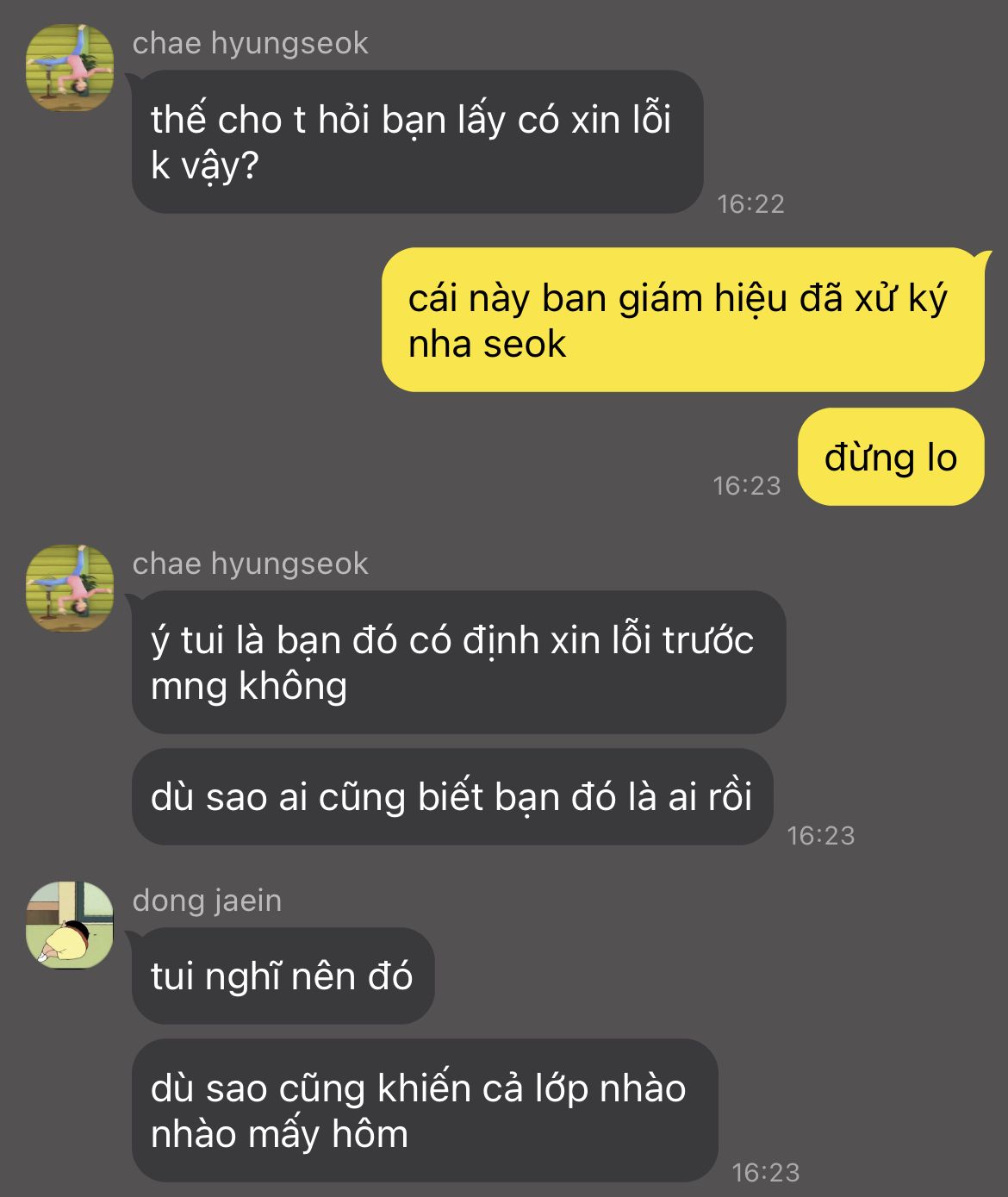Viewport: 1008px width, 1197px height.
Task: Tap message "dù sao cũng khiến cả lớp nhào"
Action: (425, 1110)
